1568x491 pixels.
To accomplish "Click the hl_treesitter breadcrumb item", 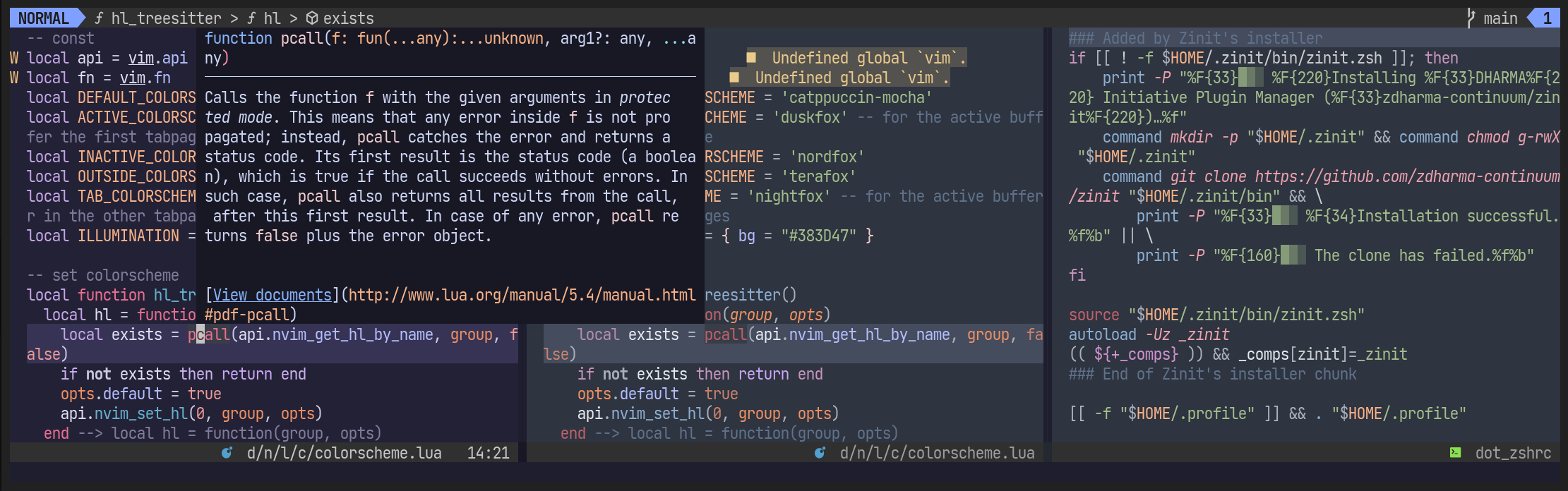I will point(166,18).
